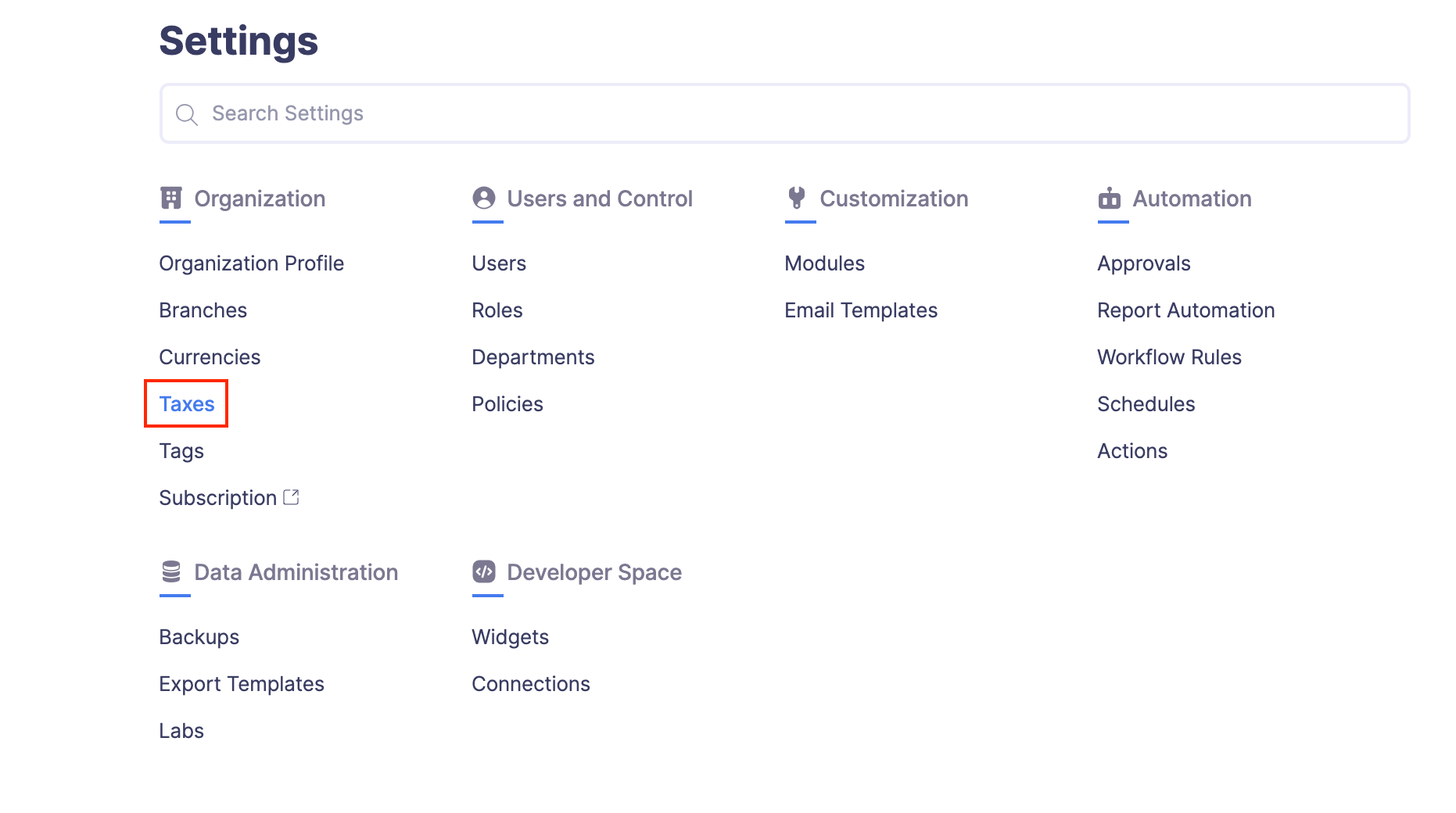Click the Automation robot icon
The height and width of the screenshot is (813, 1456).
[1109, 199]
